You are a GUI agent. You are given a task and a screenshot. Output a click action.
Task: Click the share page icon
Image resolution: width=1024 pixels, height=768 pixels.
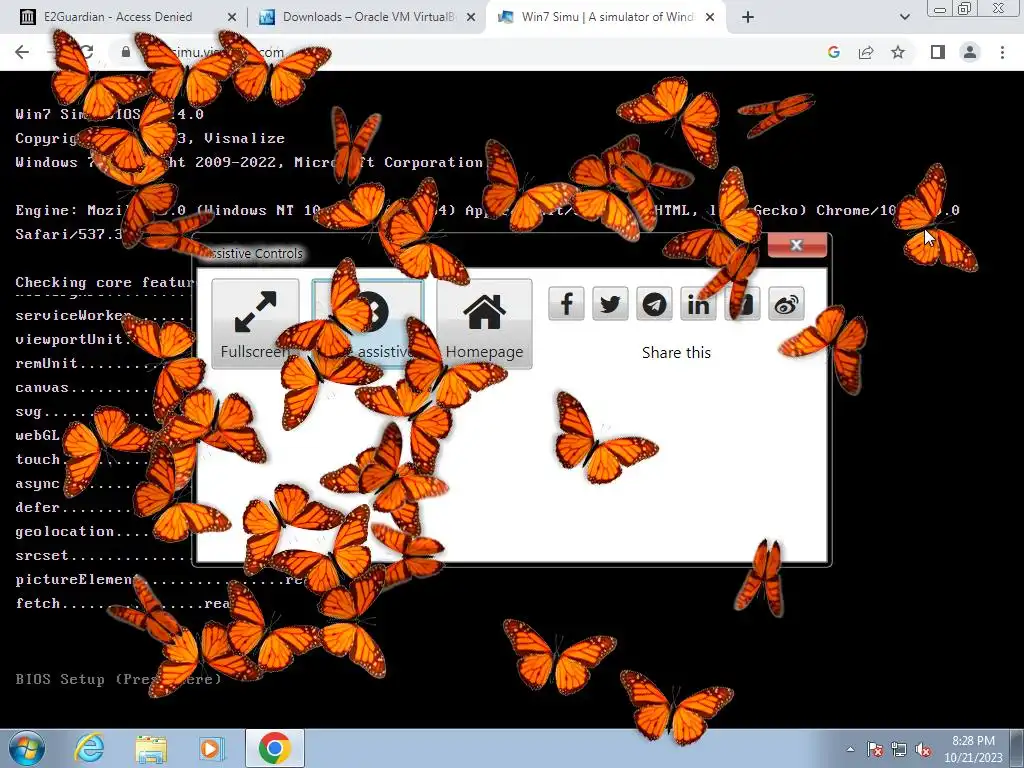click(x=867, y=52)
